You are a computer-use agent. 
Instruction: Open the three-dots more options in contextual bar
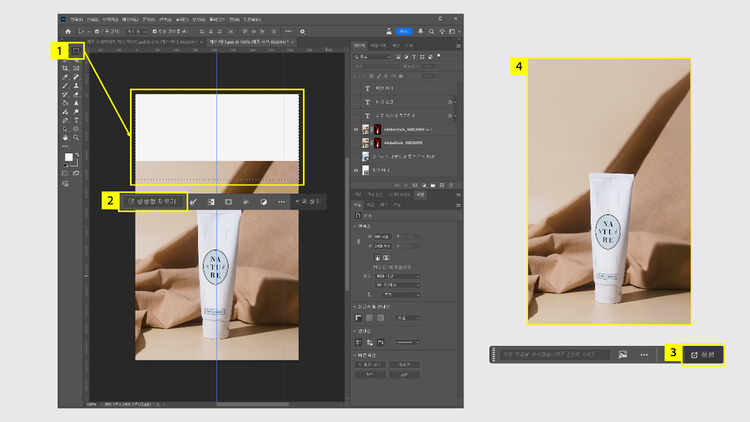click(x=282, y=202)
